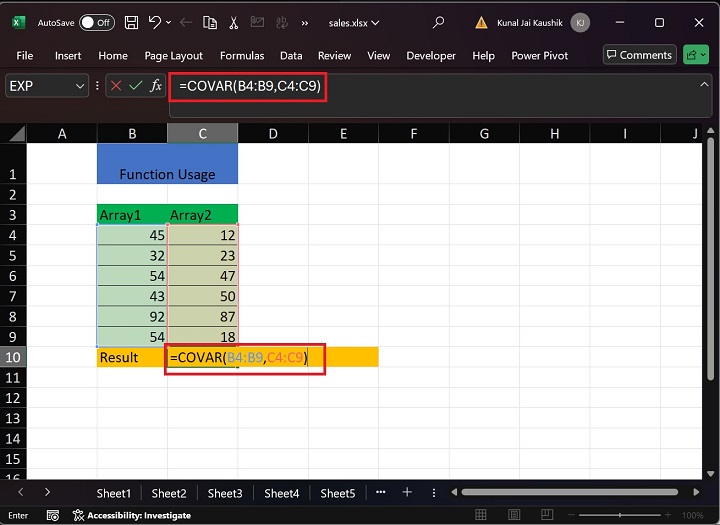The width and height of the screenshot is (720, 525).
Task: Click the COVAR formula in cell C10
Action: 239,357
